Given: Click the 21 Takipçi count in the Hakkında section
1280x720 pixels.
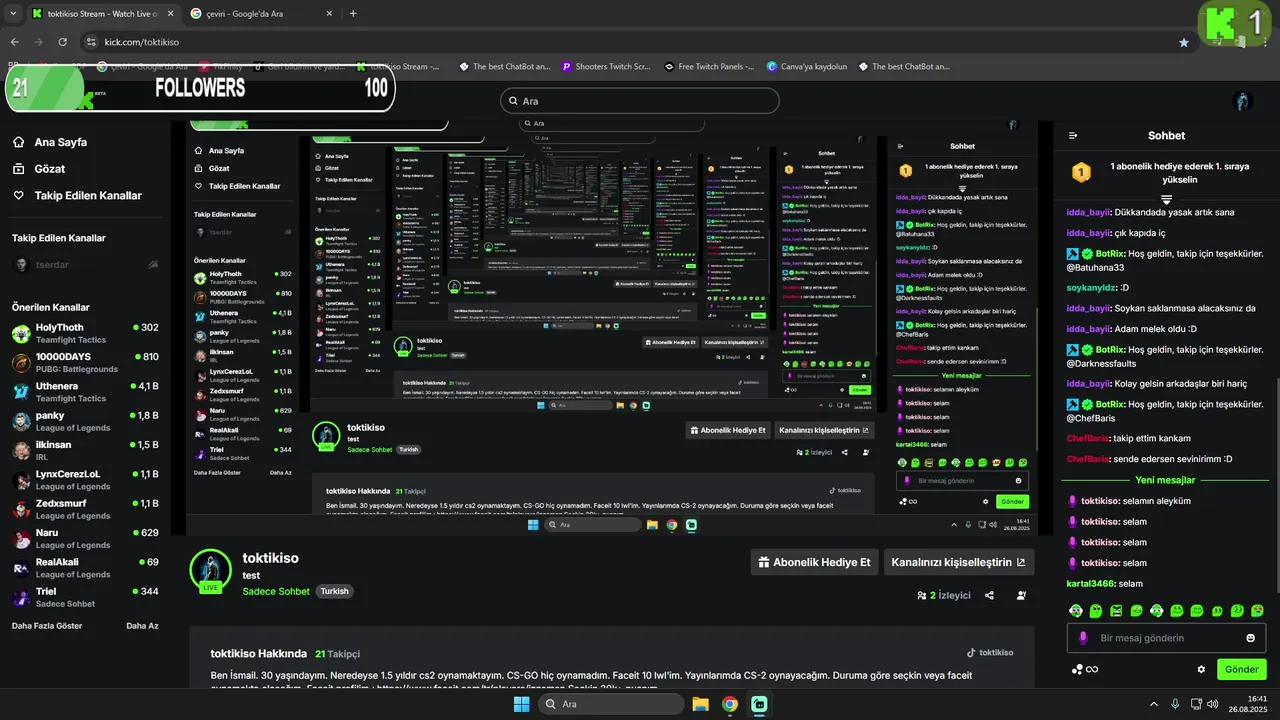Looking at the screenshot, I should point(337,654).
